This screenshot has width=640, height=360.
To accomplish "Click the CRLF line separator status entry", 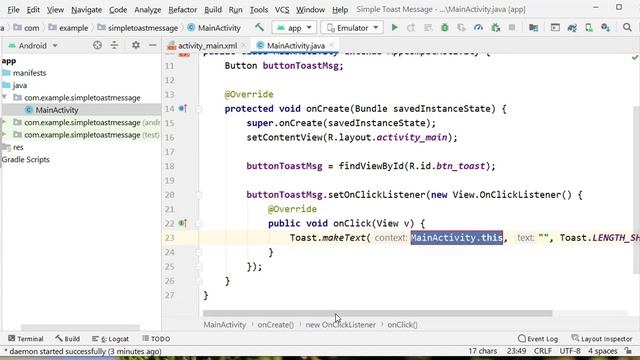I will (543, 351).
